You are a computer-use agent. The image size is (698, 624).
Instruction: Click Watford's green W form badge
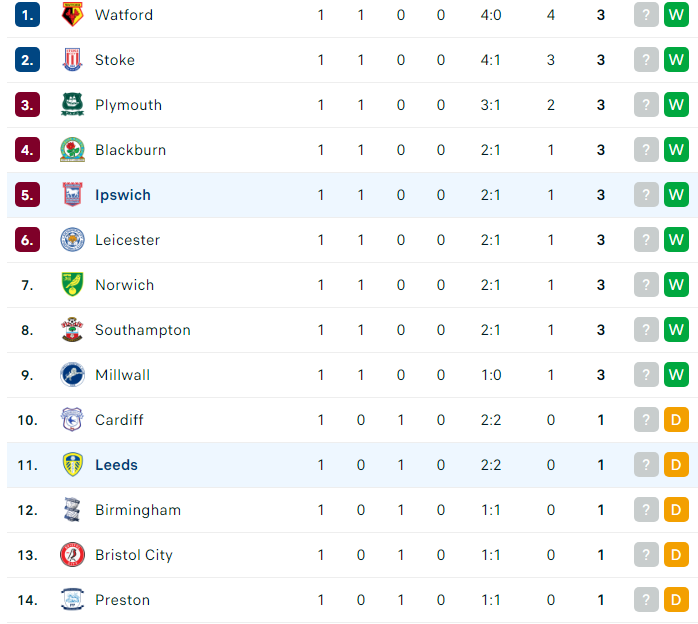[x=676, y=15]
